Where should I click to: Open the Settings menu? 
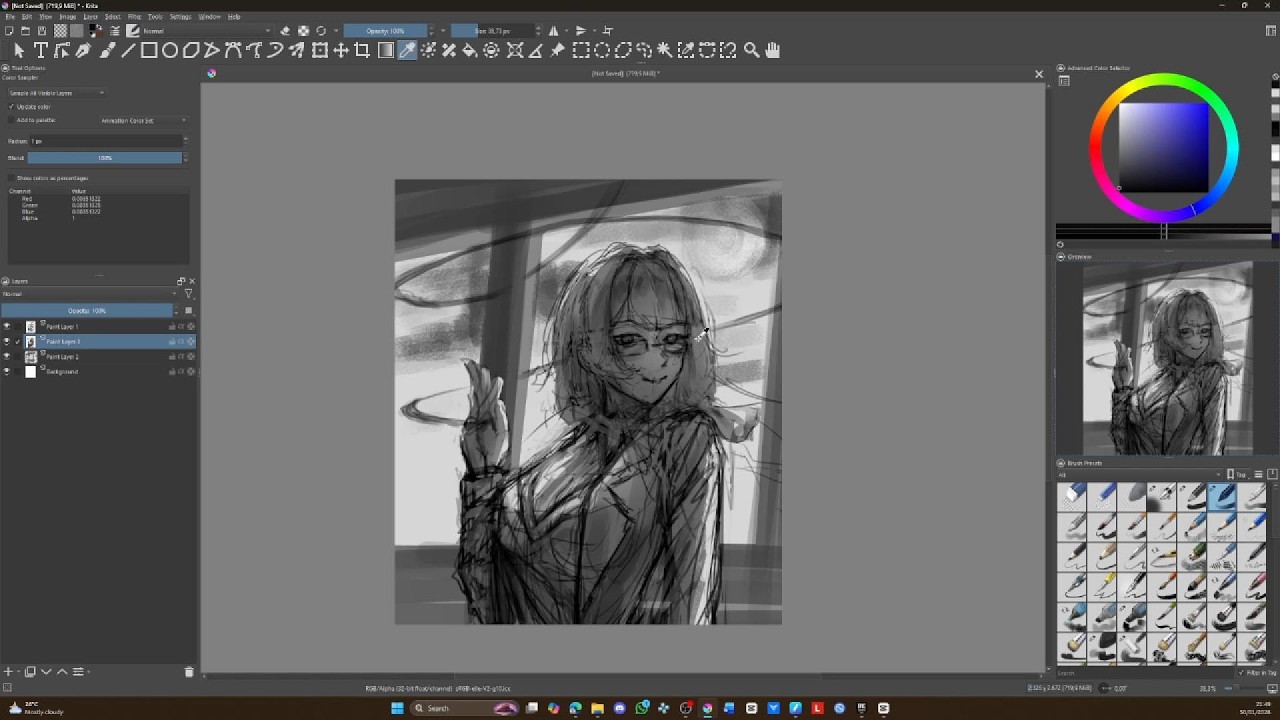[180, 17]
